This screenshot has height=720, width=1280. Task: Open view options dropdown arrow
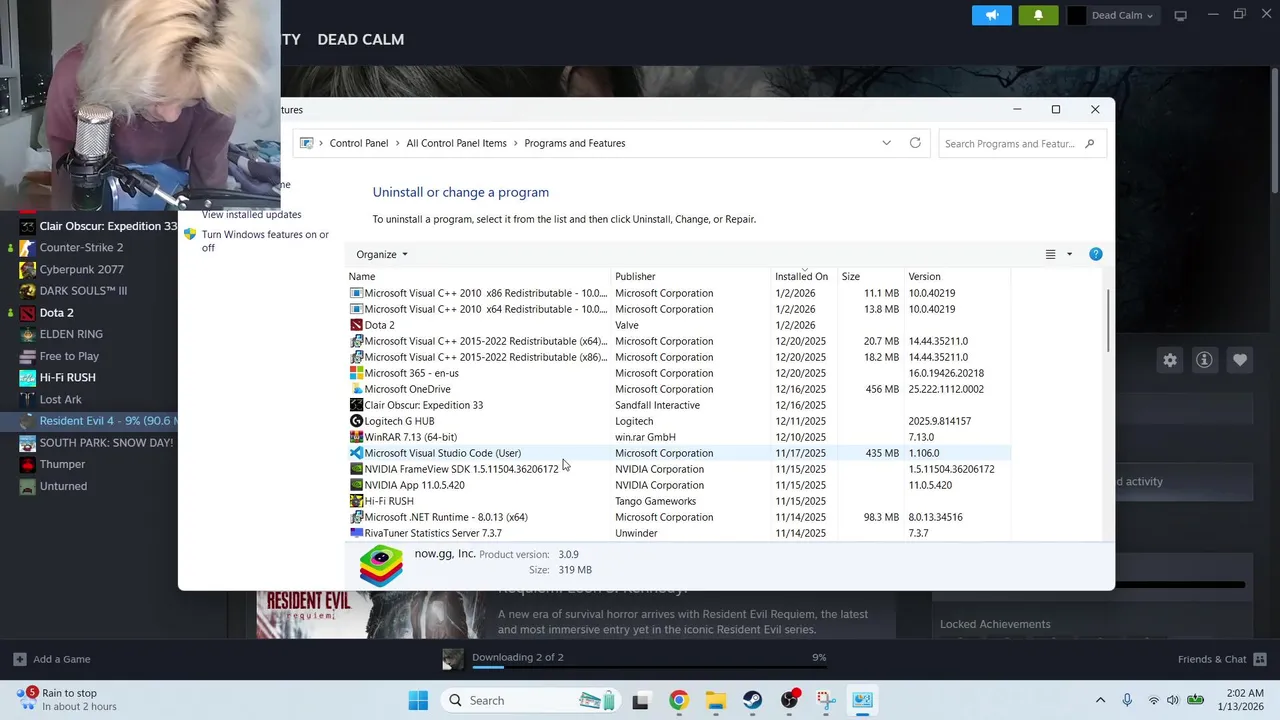coord(1069,254)
